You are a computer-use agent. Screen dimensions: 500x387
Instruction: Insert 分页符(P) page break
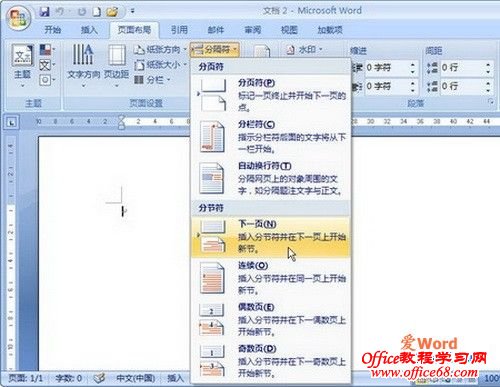271,95
